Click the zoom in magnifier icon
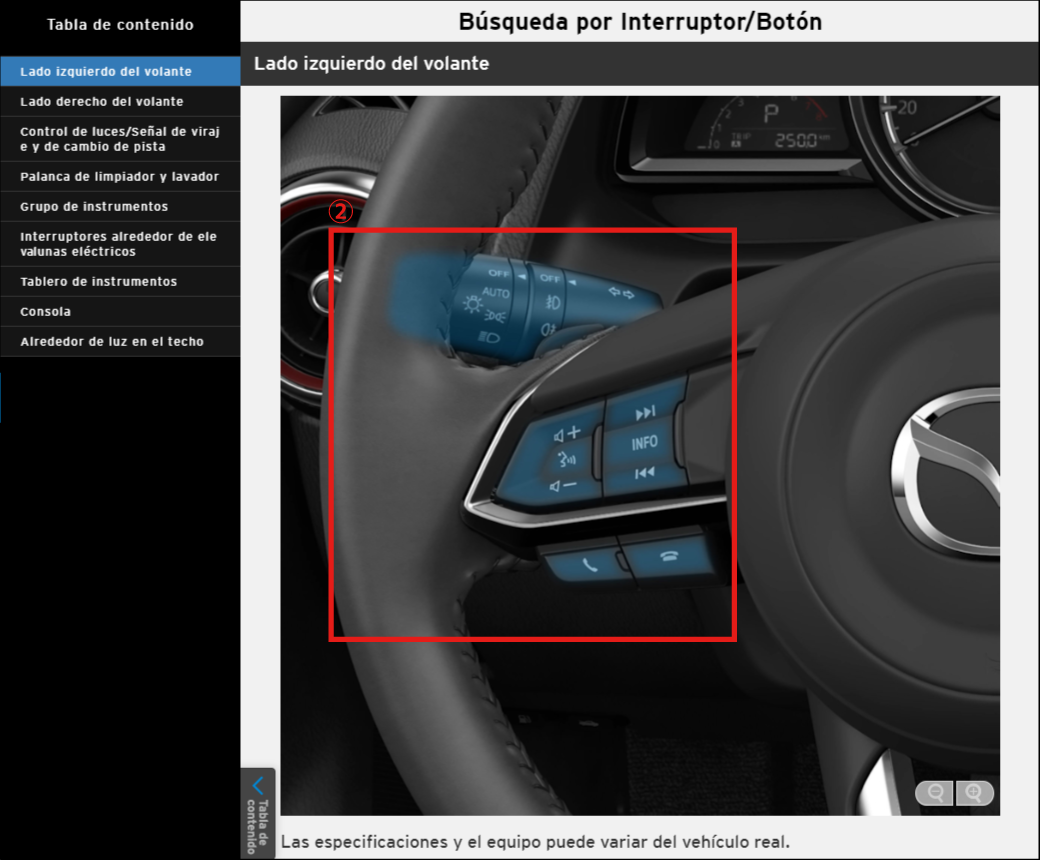 [974, 793]
